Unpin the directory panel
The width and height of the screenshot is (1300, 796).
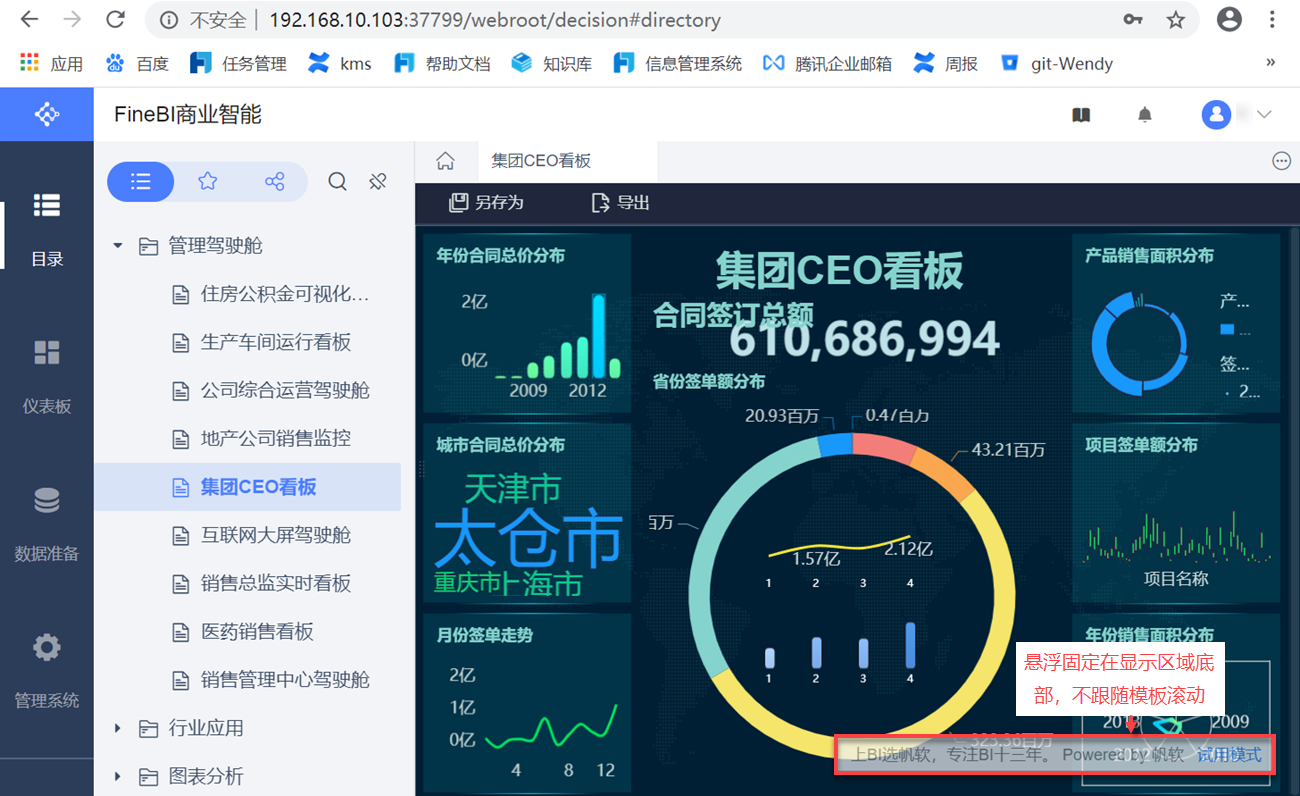pyautogui.click(x=378, y=182)
